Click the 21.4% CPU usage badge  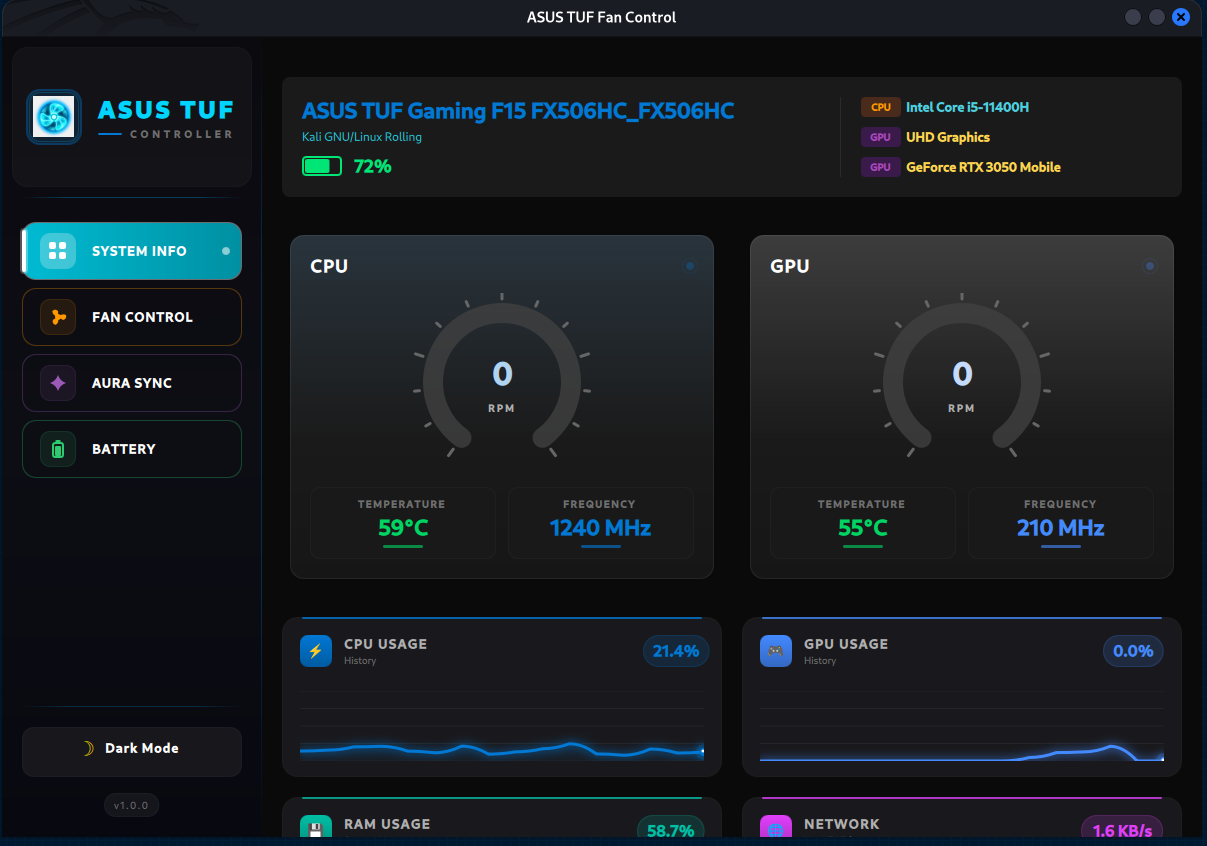(676, 651)
